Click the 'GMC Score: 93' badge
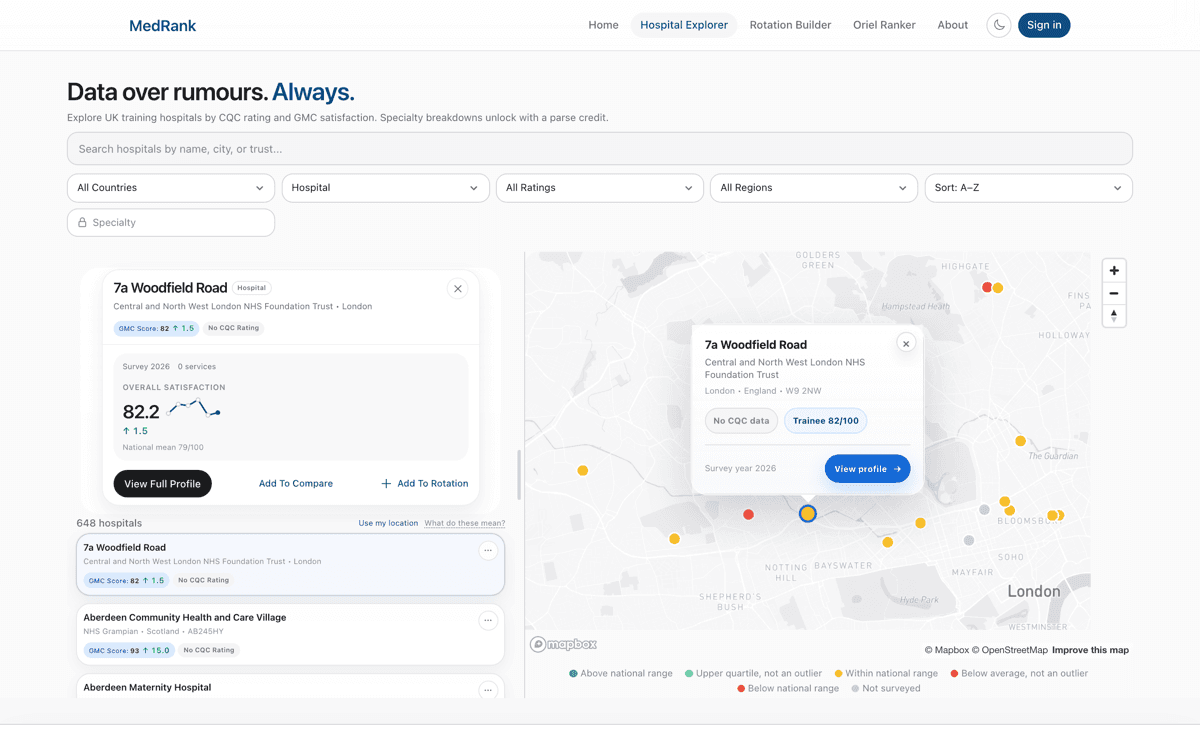 pyautogui.click(x=129, y=650)
